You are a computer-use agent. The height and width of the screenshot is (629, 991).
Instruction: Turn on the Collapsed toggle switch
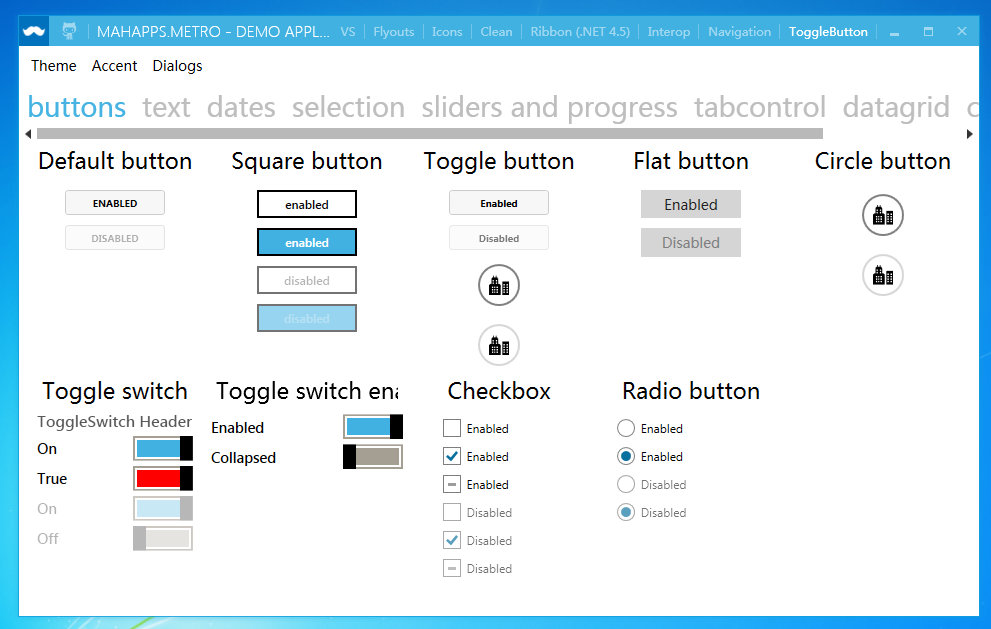tap(373, 456)
